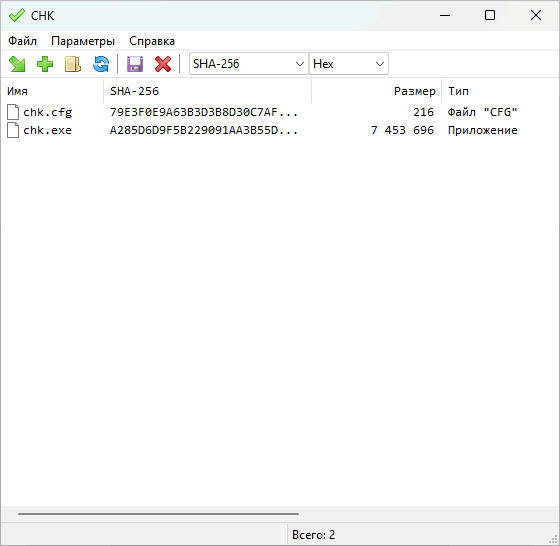Click the red X delete icon

(163, 64)
